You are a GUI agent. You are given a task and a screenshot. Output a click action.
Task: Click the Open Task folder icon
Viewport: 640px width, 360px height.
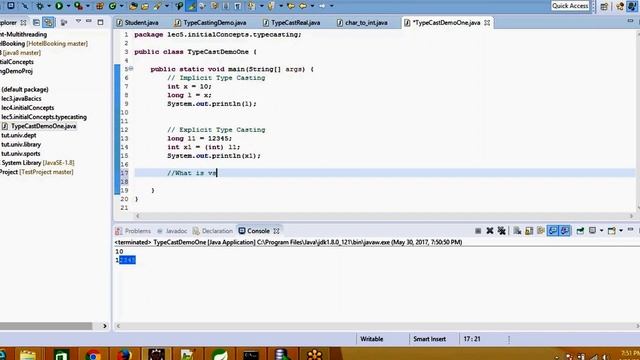(145, 6)
